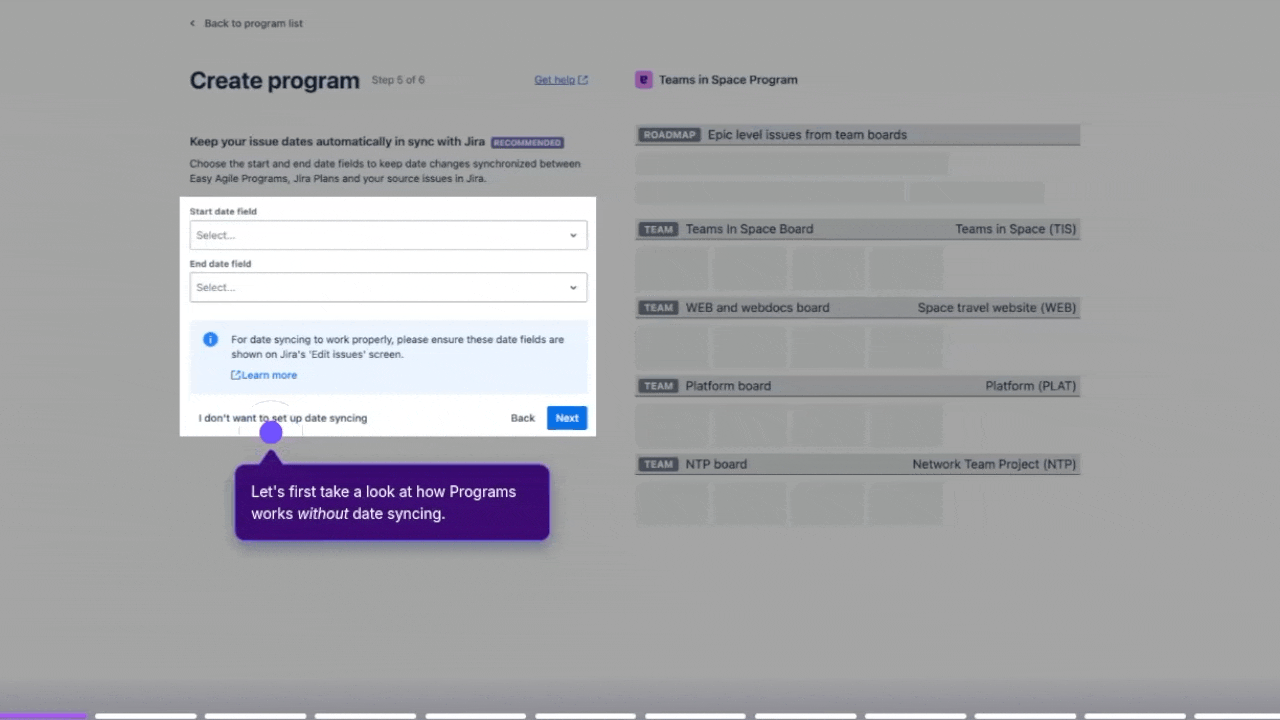Open the Start date field dropdown
The width and height of the screenshot is (1280, 720).
(388, 235)
